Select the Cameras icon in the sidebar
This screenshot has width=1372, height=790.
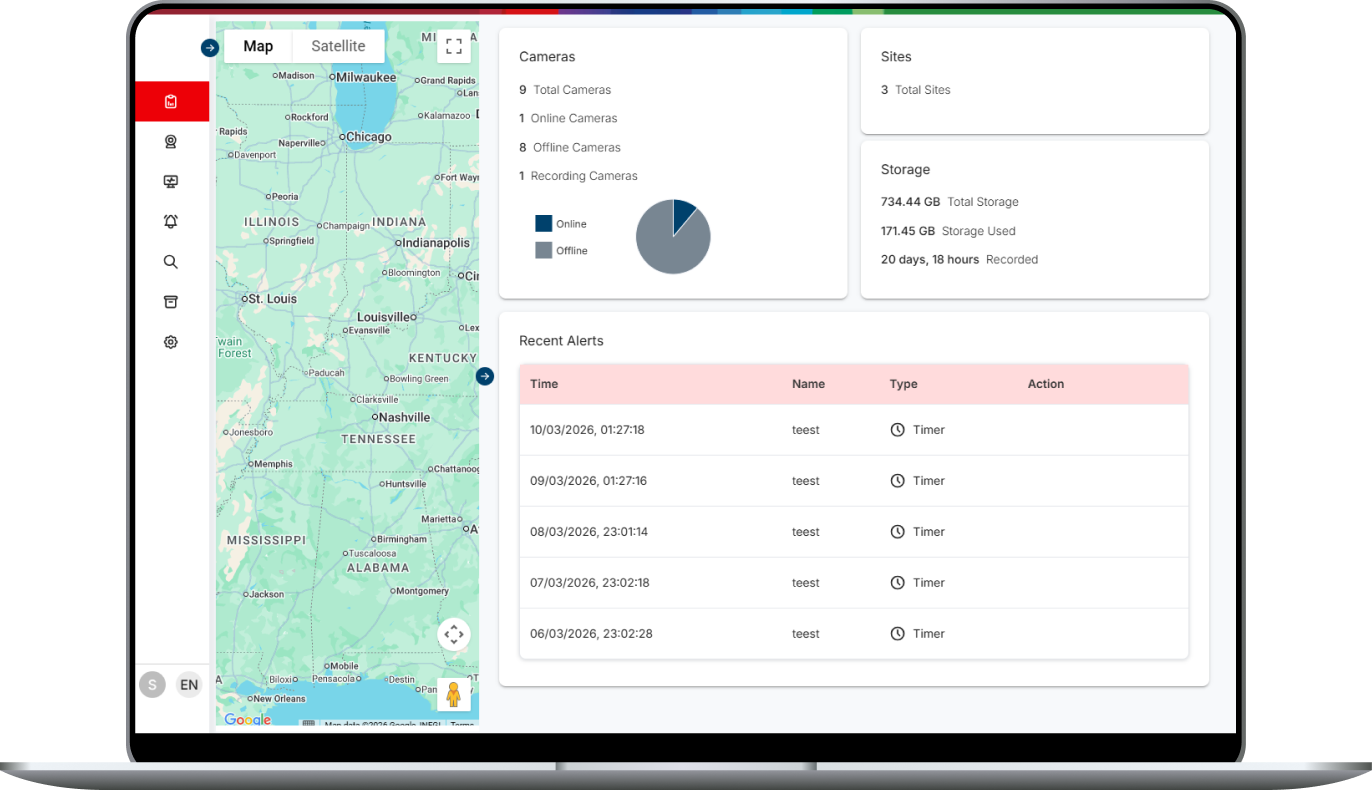click(x=170, y=141)
